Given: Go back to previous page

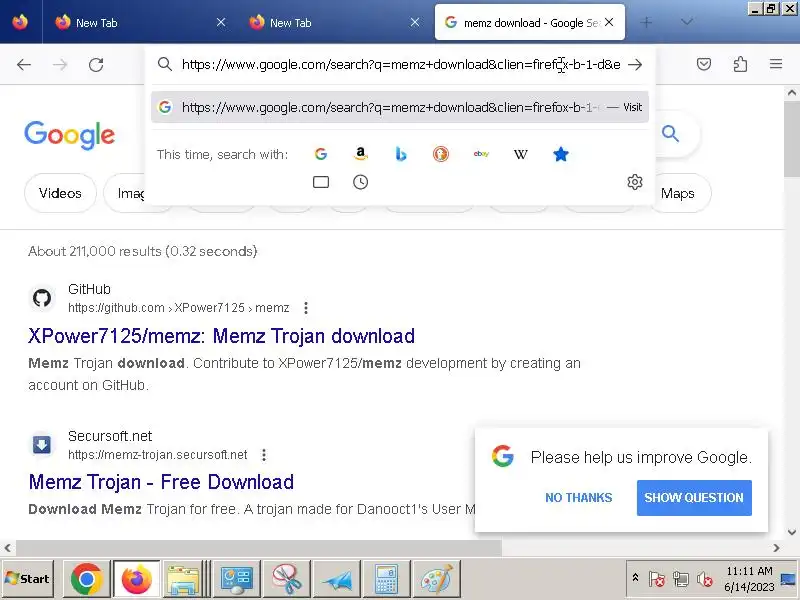Looking at the screenshot, I should (24, 64).
